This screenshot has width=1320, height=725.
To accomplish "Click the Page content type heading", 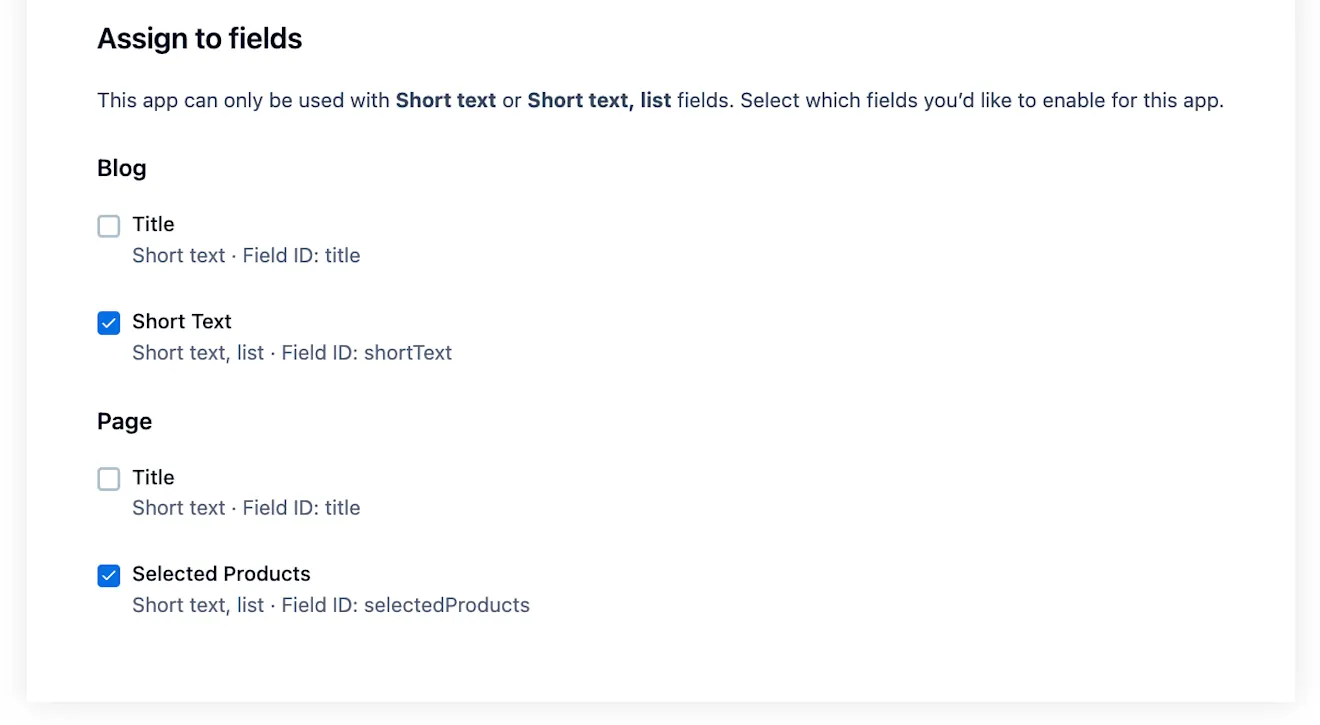I will click(x=125, y=421).
